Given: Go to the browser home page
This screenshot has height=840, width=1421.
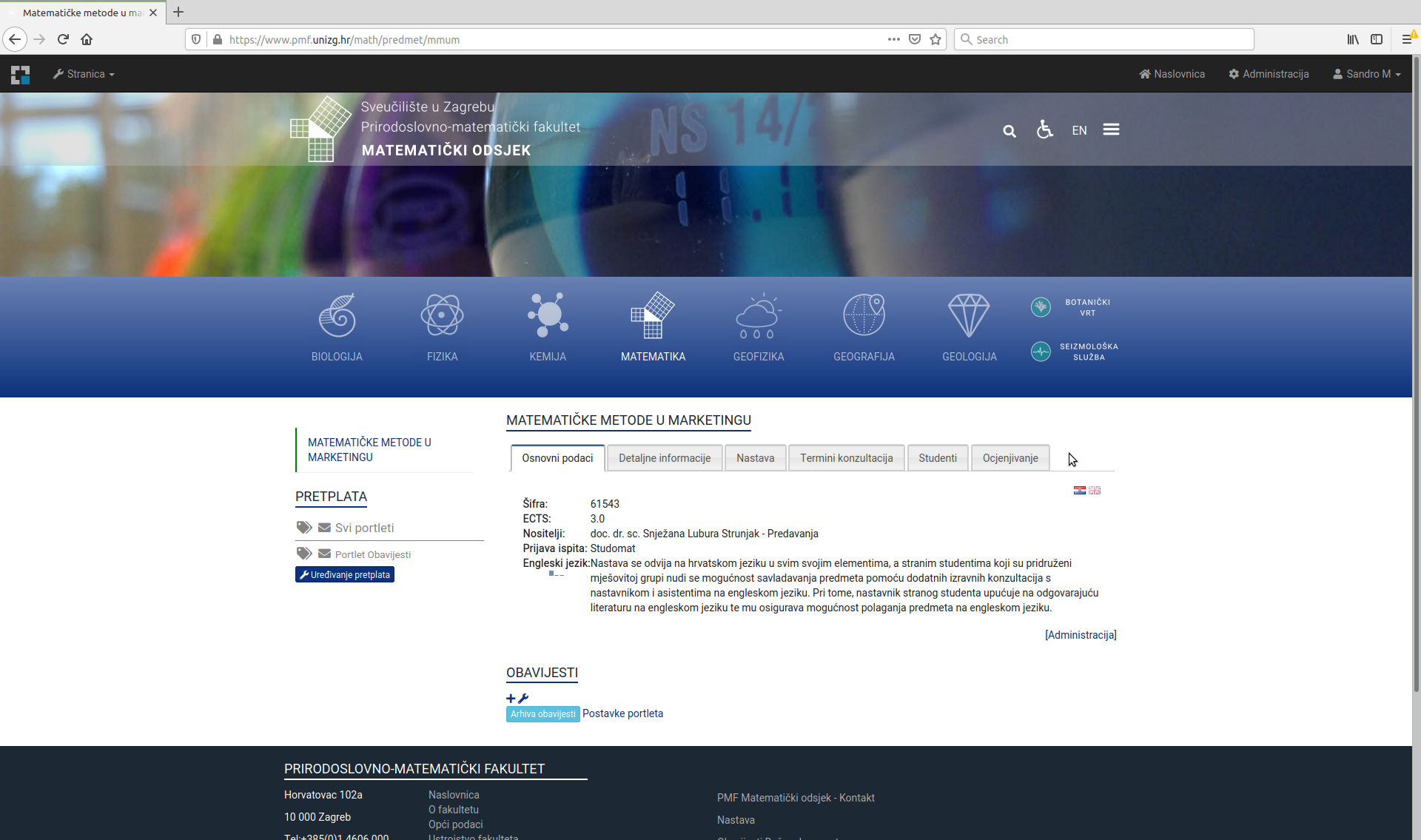Looking at the screenshot, I should (x=87, y=39).
